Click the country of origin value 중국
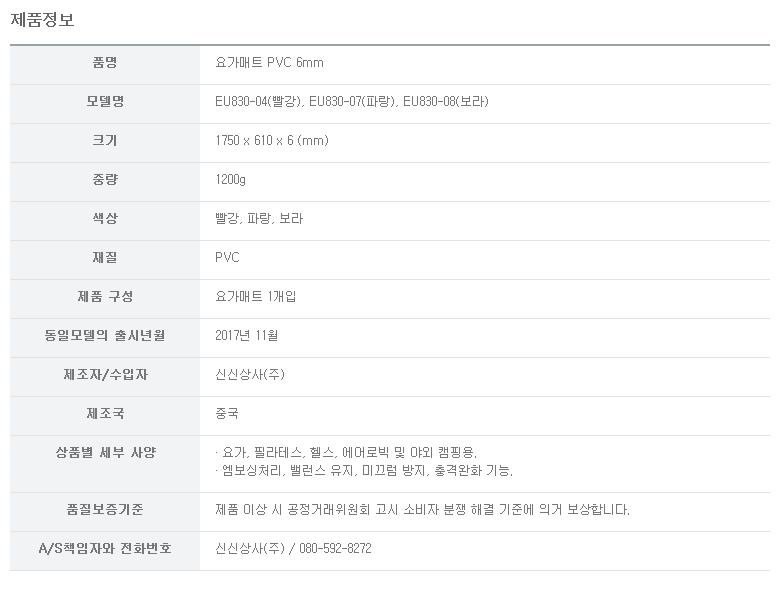The height and width of the screenshot is (598, 780). (x=227, y=414)
